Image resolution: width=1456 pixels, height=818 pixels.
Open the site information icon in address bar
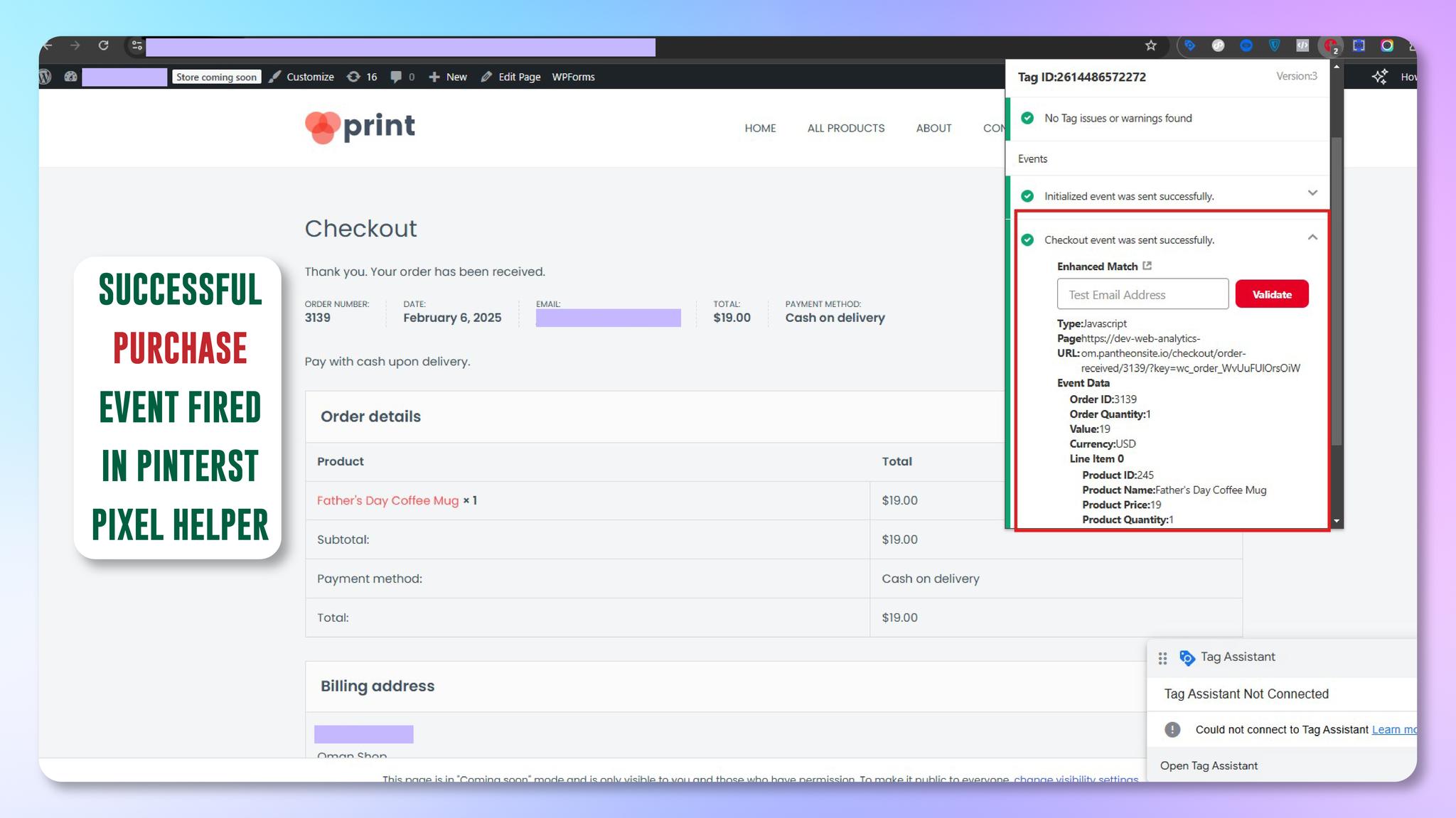tap(136, 46)
